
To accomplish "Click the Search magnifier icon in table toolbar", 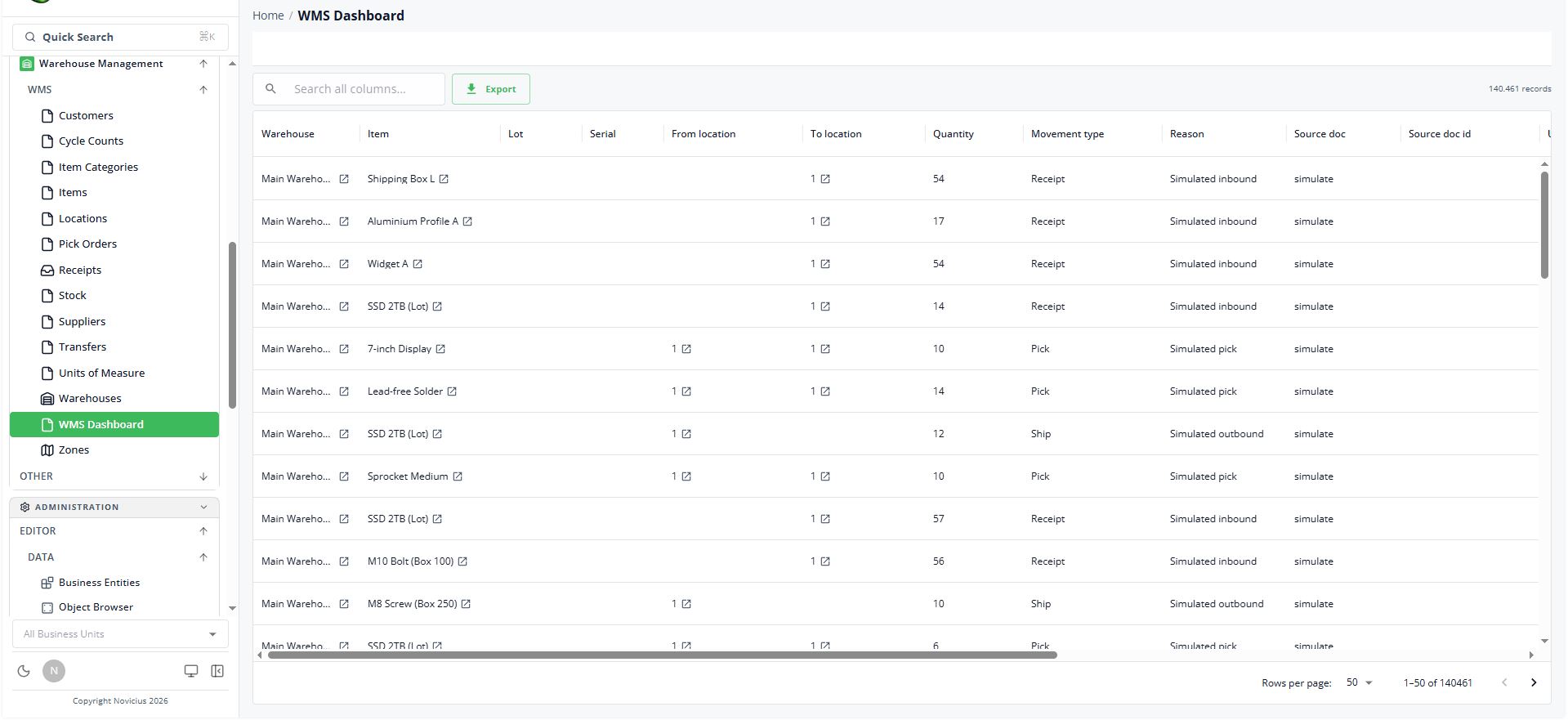I will [271, 89].
